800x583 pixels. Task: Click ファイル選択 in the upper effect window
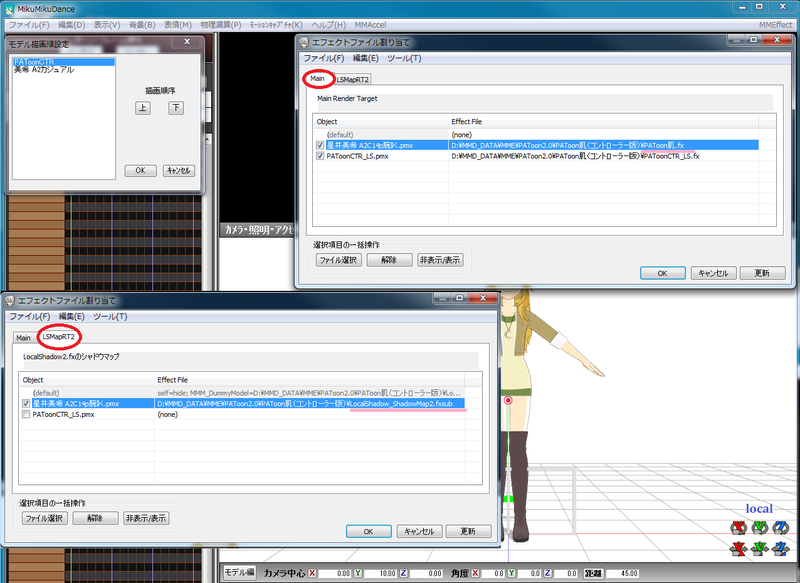pyautogui.click(x=339, y=260)
